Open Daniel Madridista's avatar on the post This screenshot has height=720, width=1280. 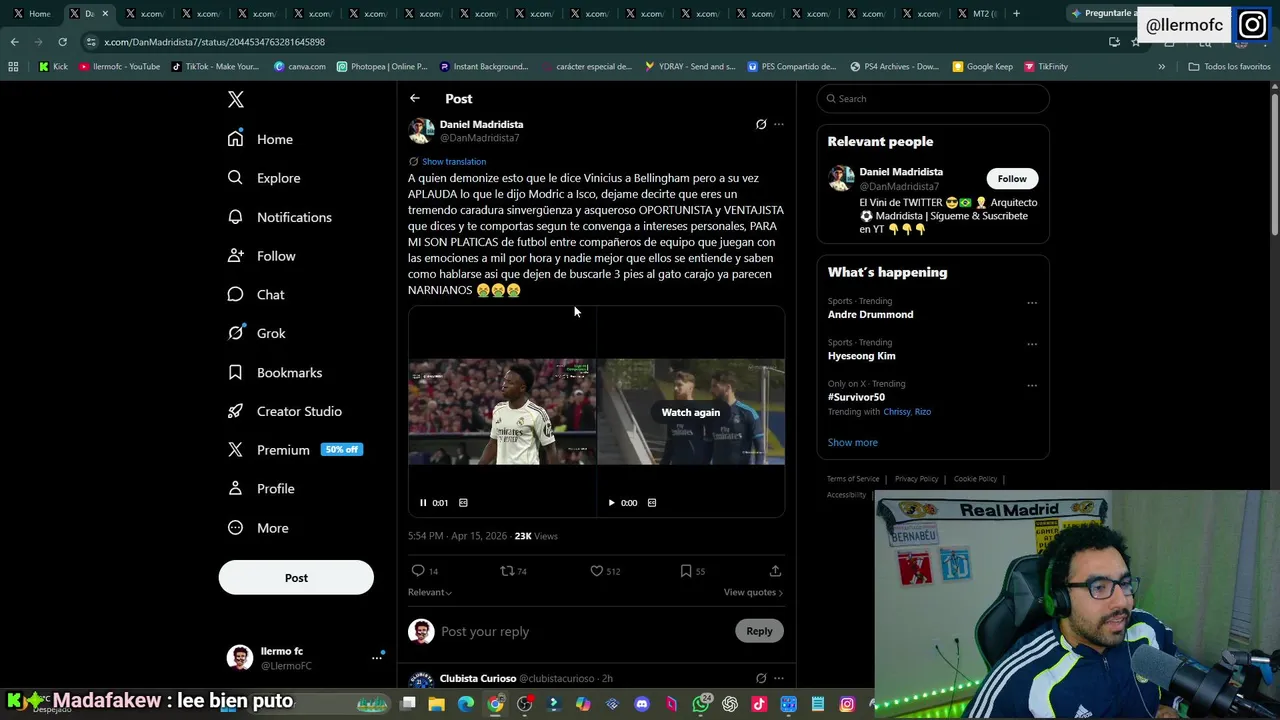point(421,131)
